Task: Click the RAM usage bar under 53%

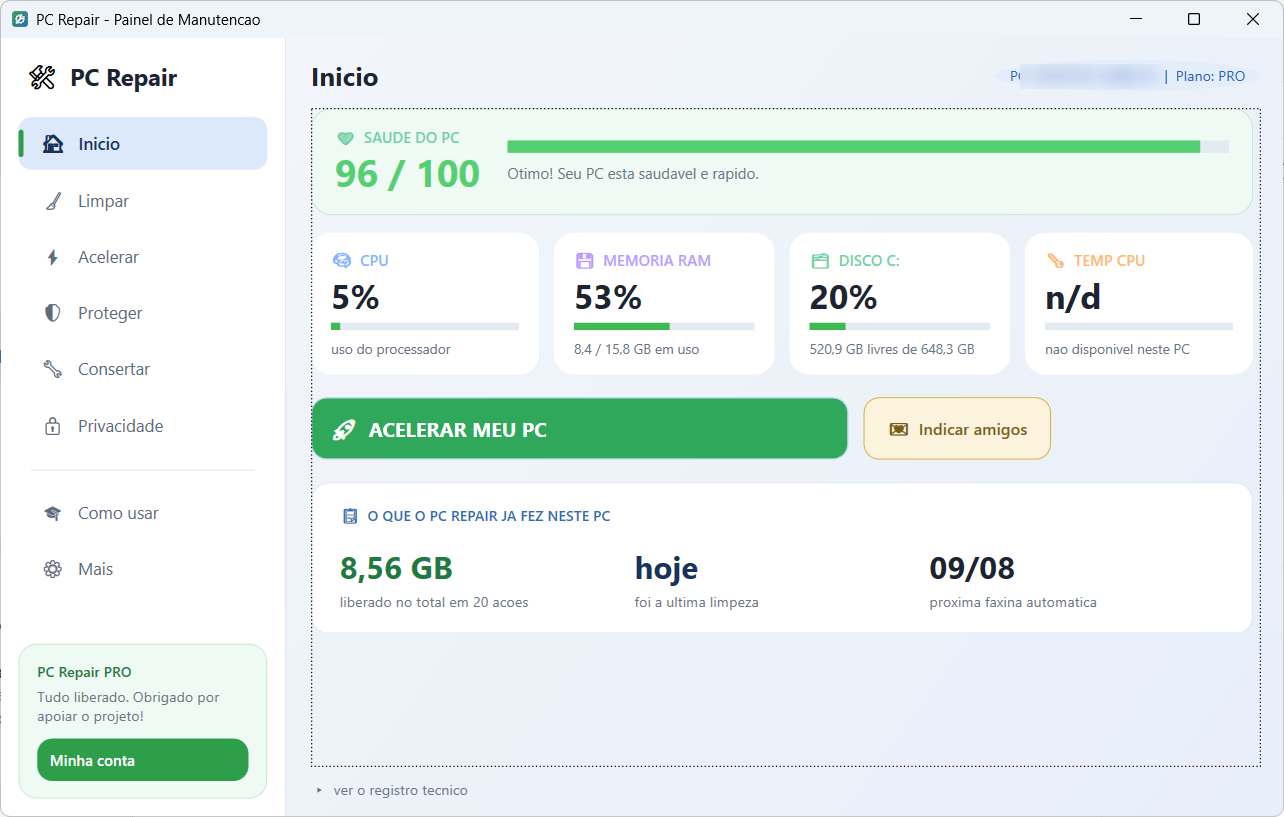Action: coord(664,326)
